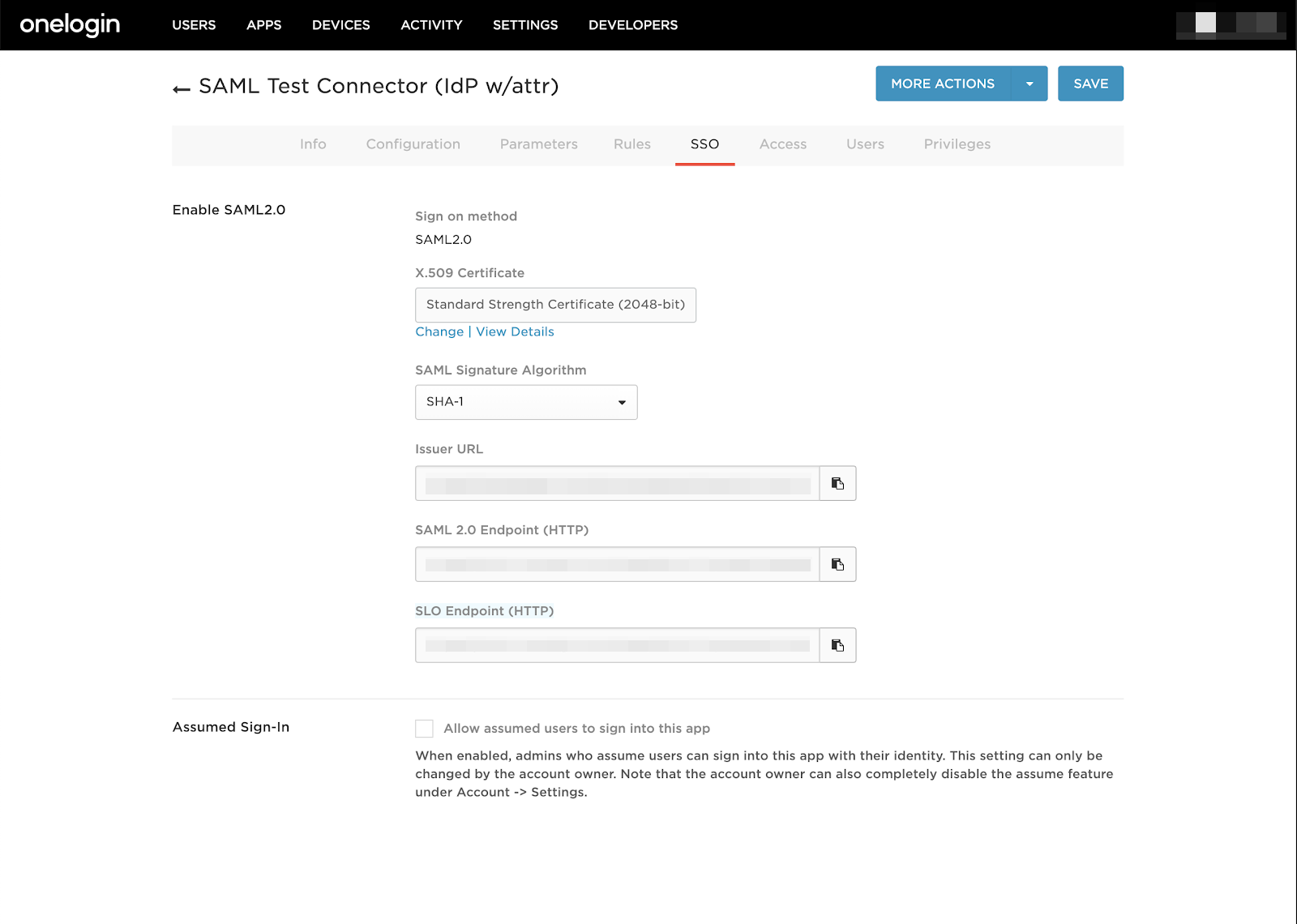This screenshot has width=1297, height=924.
Task: Expand the More Actions dropdown arrow
Action: tap(1029, 84)
